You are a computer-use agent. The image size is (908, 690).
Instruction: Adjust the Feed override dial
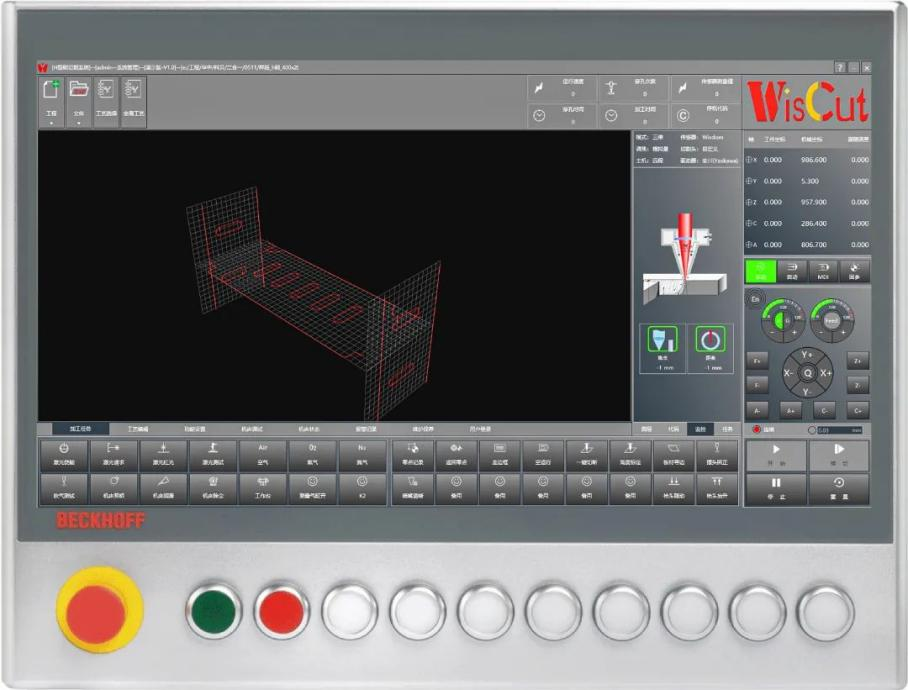[832, 320]
